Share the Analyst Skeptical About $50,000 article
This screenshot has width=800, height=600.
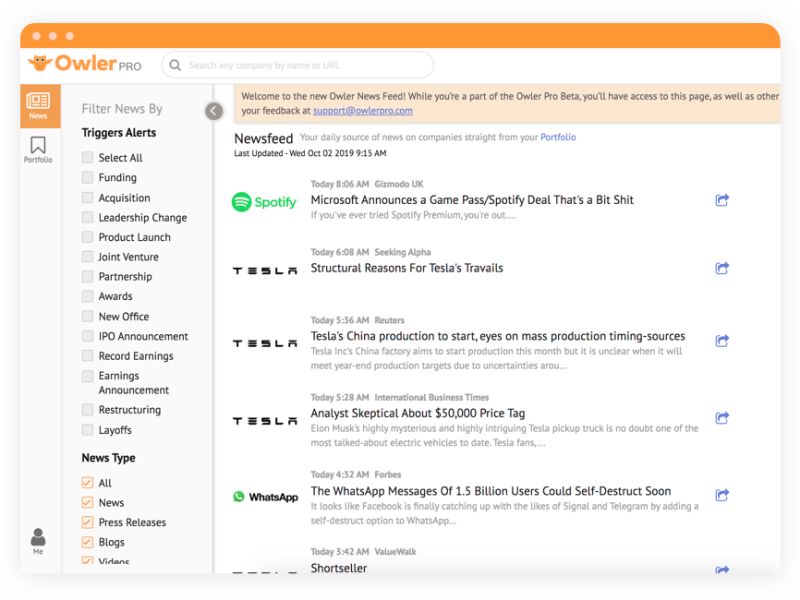pyautogui.click(x=722, y=418)
